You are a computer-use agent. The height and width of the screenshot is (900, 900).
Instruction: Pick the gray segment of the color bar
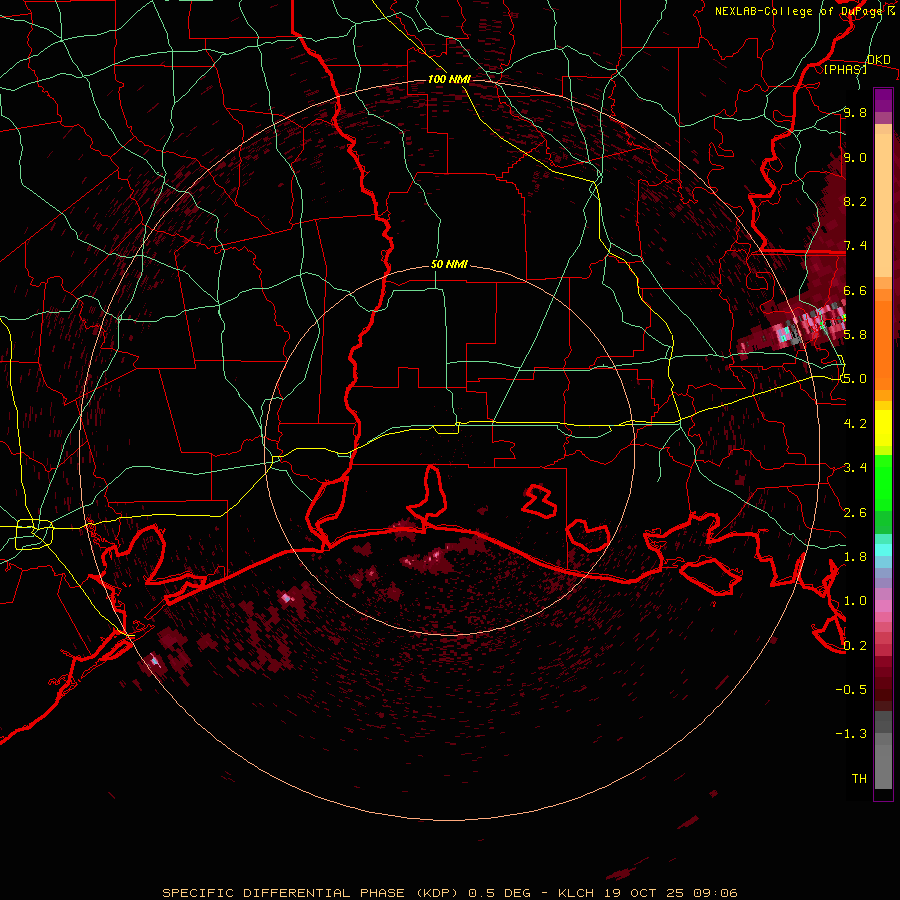click(883, 750)
